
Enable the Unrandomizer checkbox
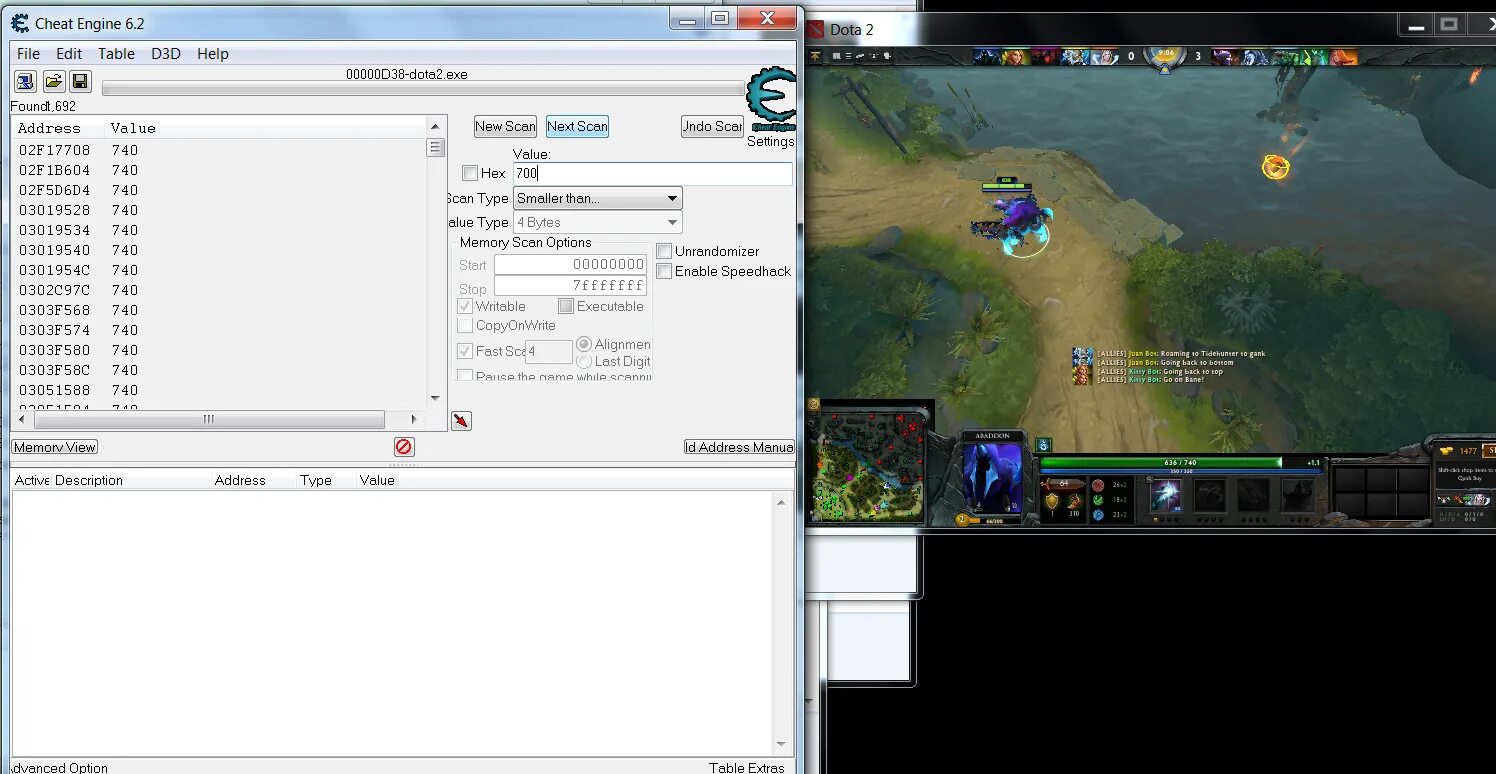664,251
